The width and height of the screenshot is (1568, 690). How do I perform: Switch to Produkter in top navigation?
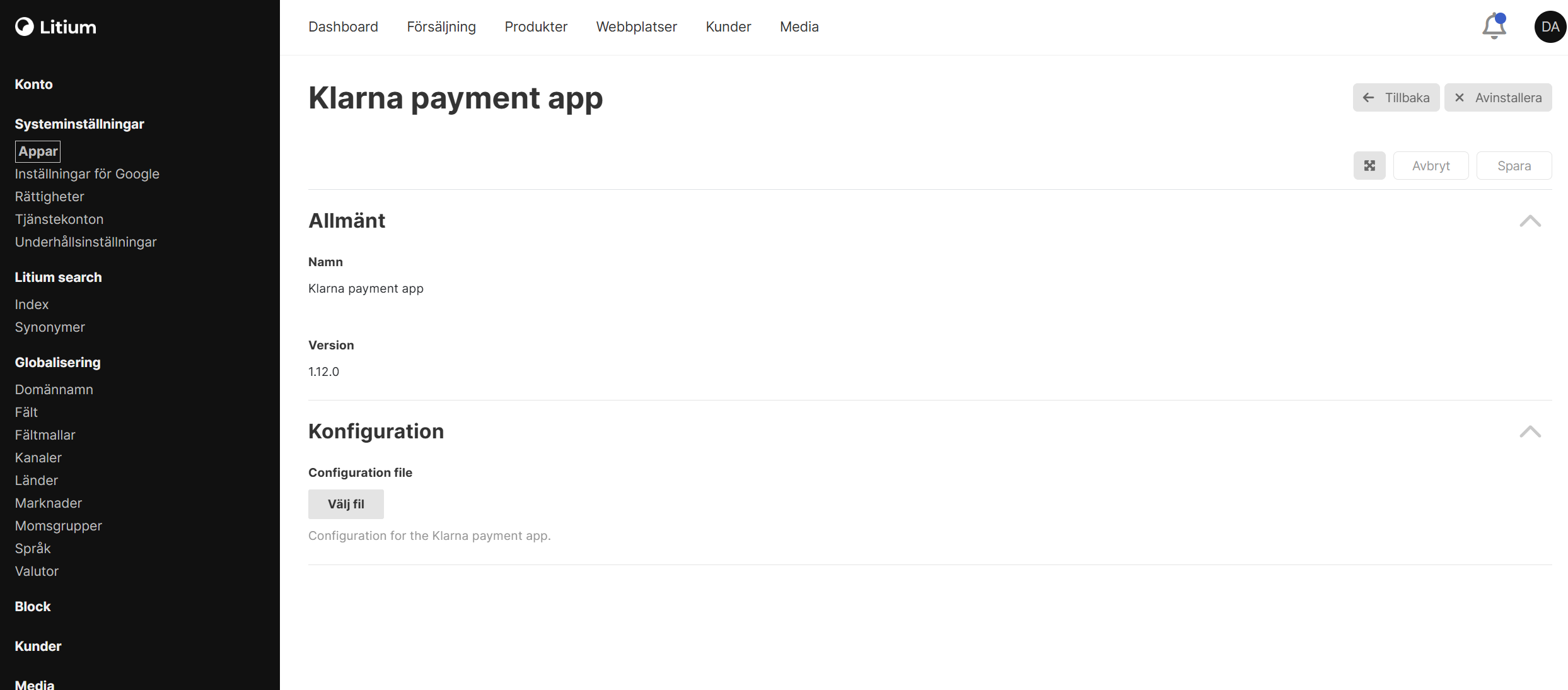[x=536, y=26]
